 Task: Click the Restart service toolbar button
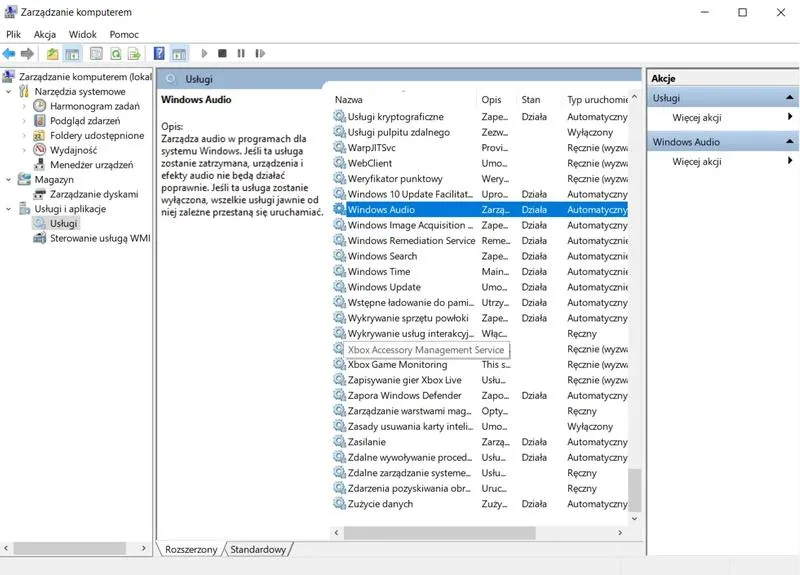(260, 54)
